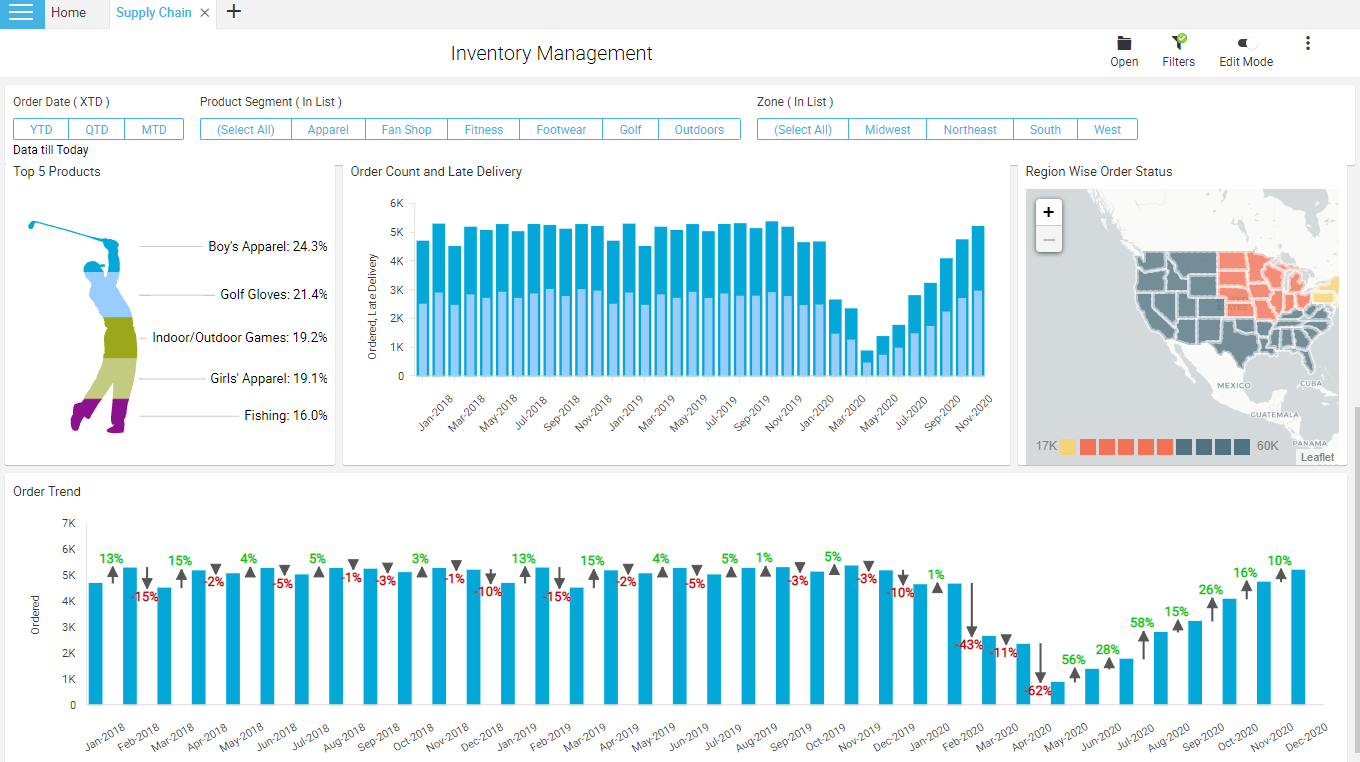Zoom out on the region map
This screenshot has height=762, width=1360.
pos(1048,238)
